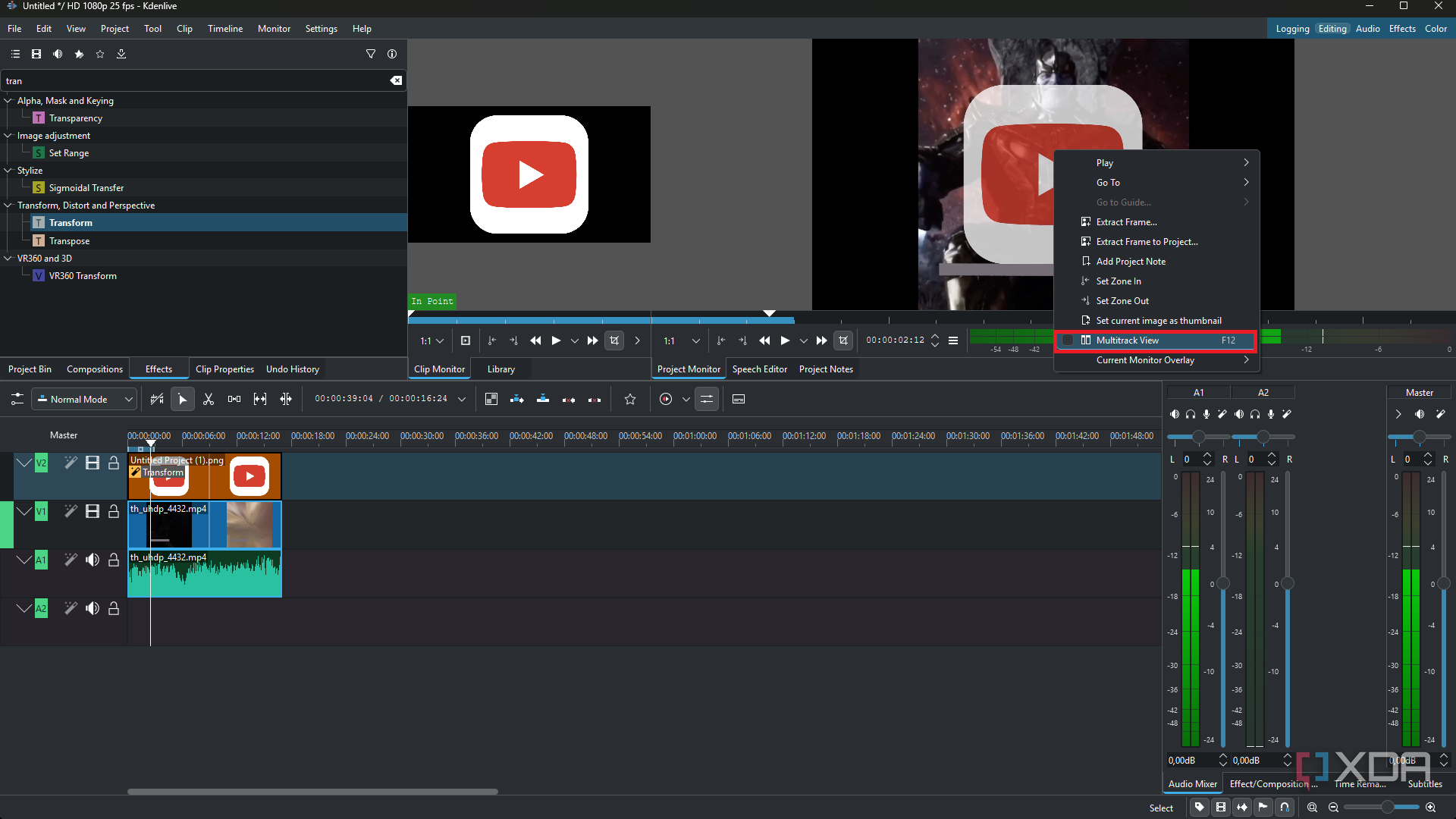Open the Timeline menu

pyautogui.click(x=225, y=28)
